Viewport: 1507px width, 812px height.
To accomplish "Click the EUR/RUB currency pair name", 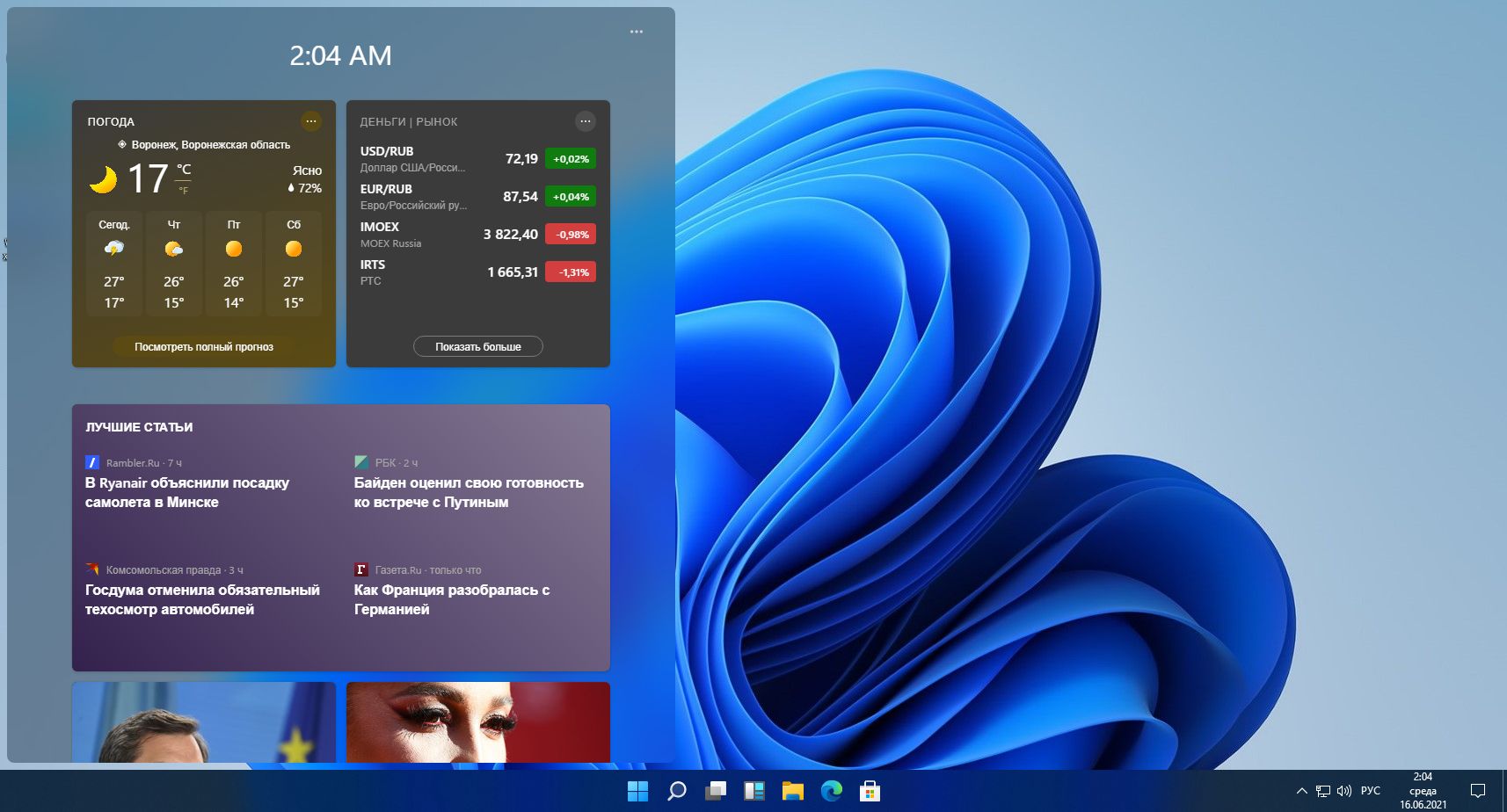I will click(386, 189).
